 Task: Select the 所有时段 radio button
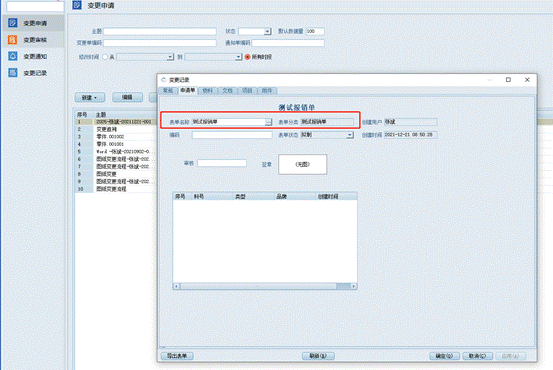pyautogui.click(x=248, y=57)
